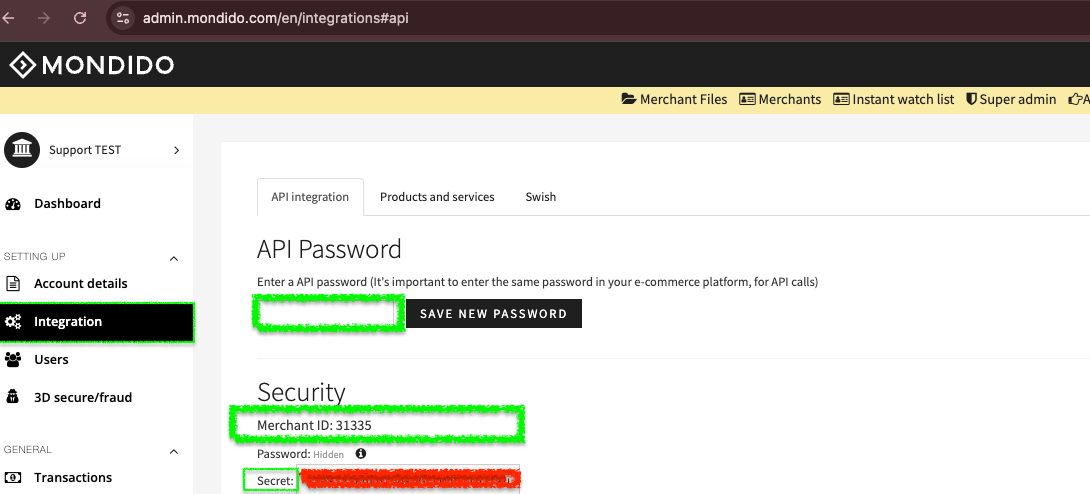Open 3D secure/fraud settings
Screen dimensions: 1090x494
[x=83, y=397]
